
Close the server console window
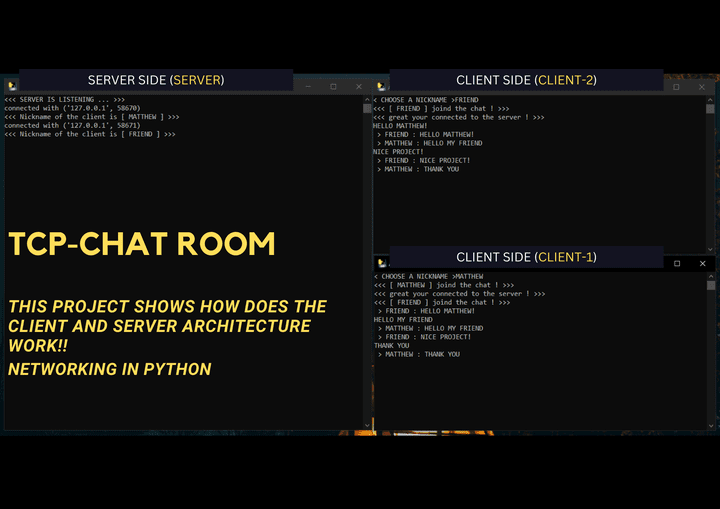tap(359, 86)
